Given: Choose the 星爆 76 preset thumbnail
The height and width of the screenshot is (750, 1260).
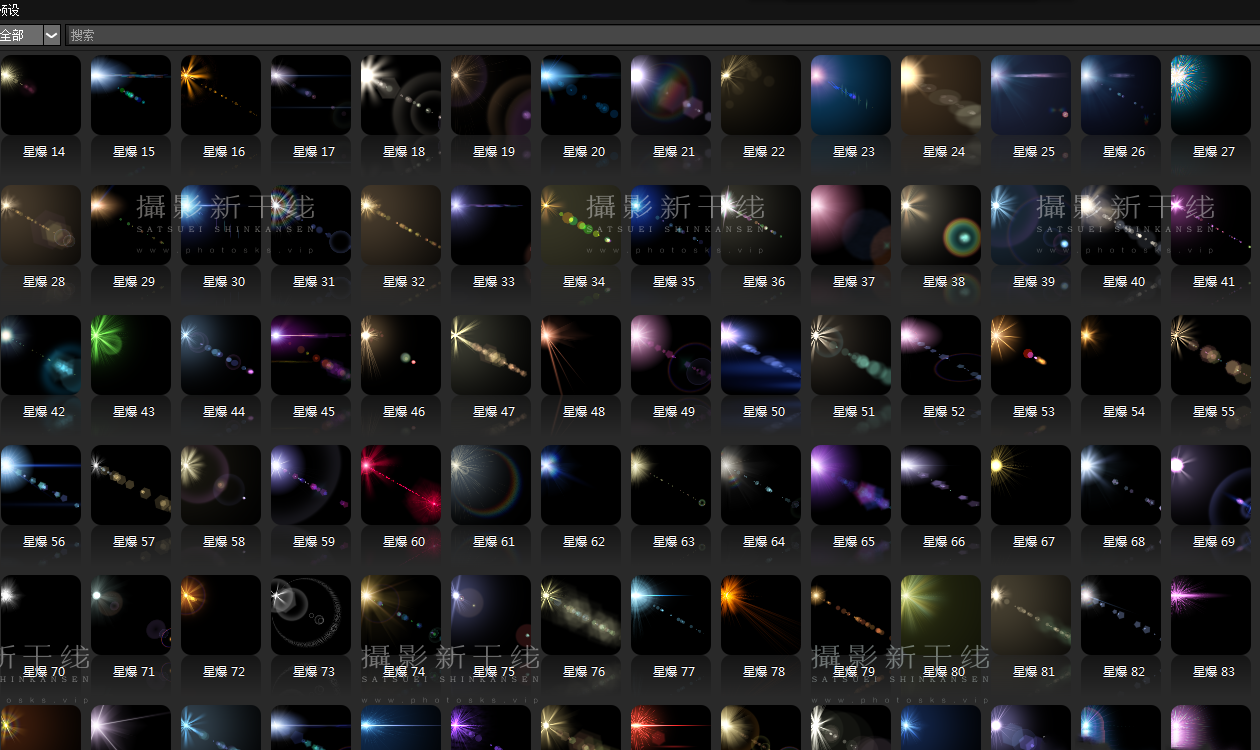Looking at the screenshot, I should click(581, 615).
